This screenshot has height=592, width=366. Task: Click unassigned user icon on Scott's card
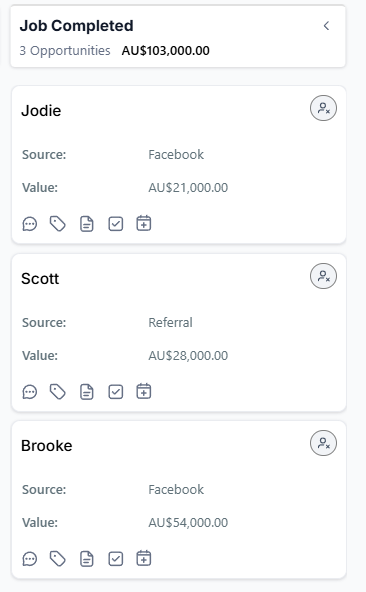(323, 276)
